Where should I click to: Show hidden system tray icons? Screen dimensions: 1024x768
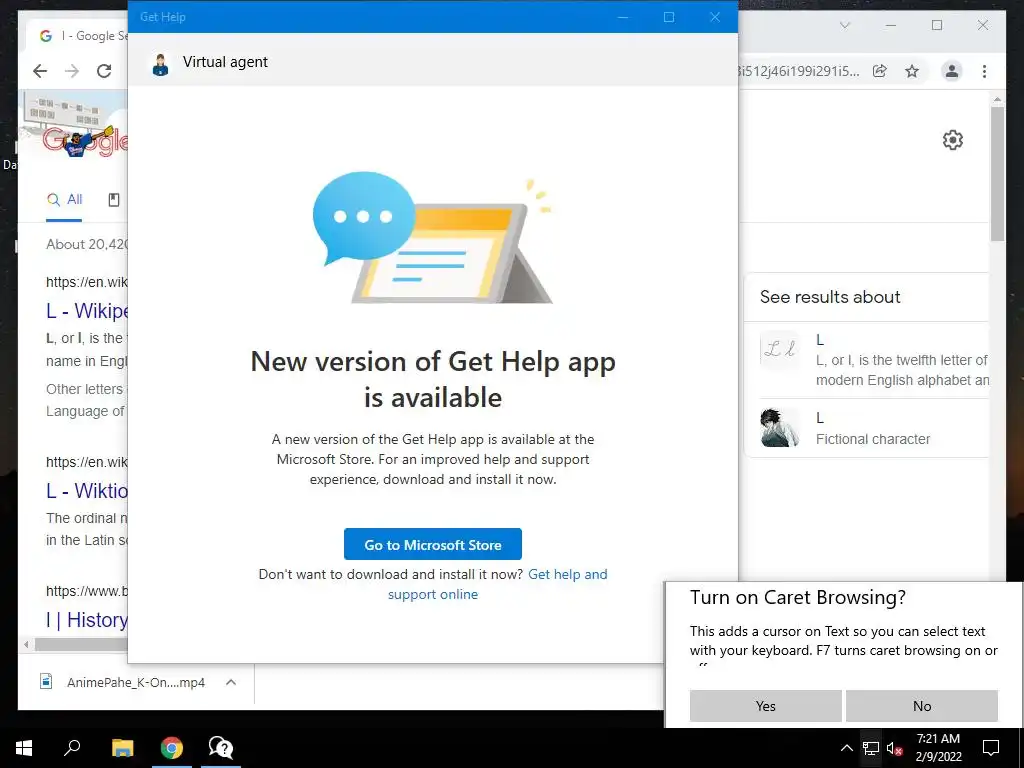(x=846, y=748)
